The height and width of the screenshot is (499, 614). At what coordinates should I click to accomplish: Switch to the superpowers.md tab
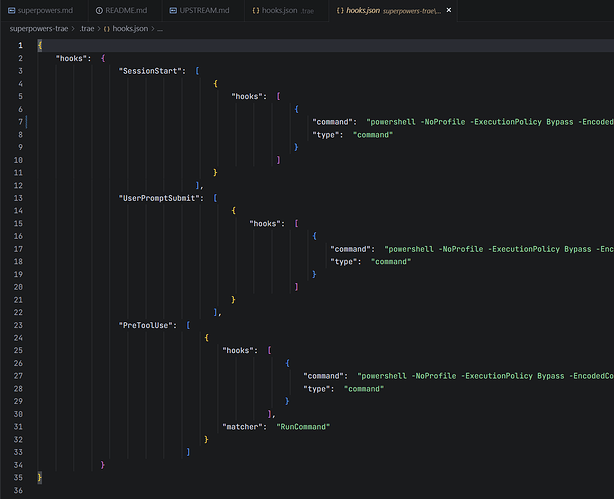point(41,11)
